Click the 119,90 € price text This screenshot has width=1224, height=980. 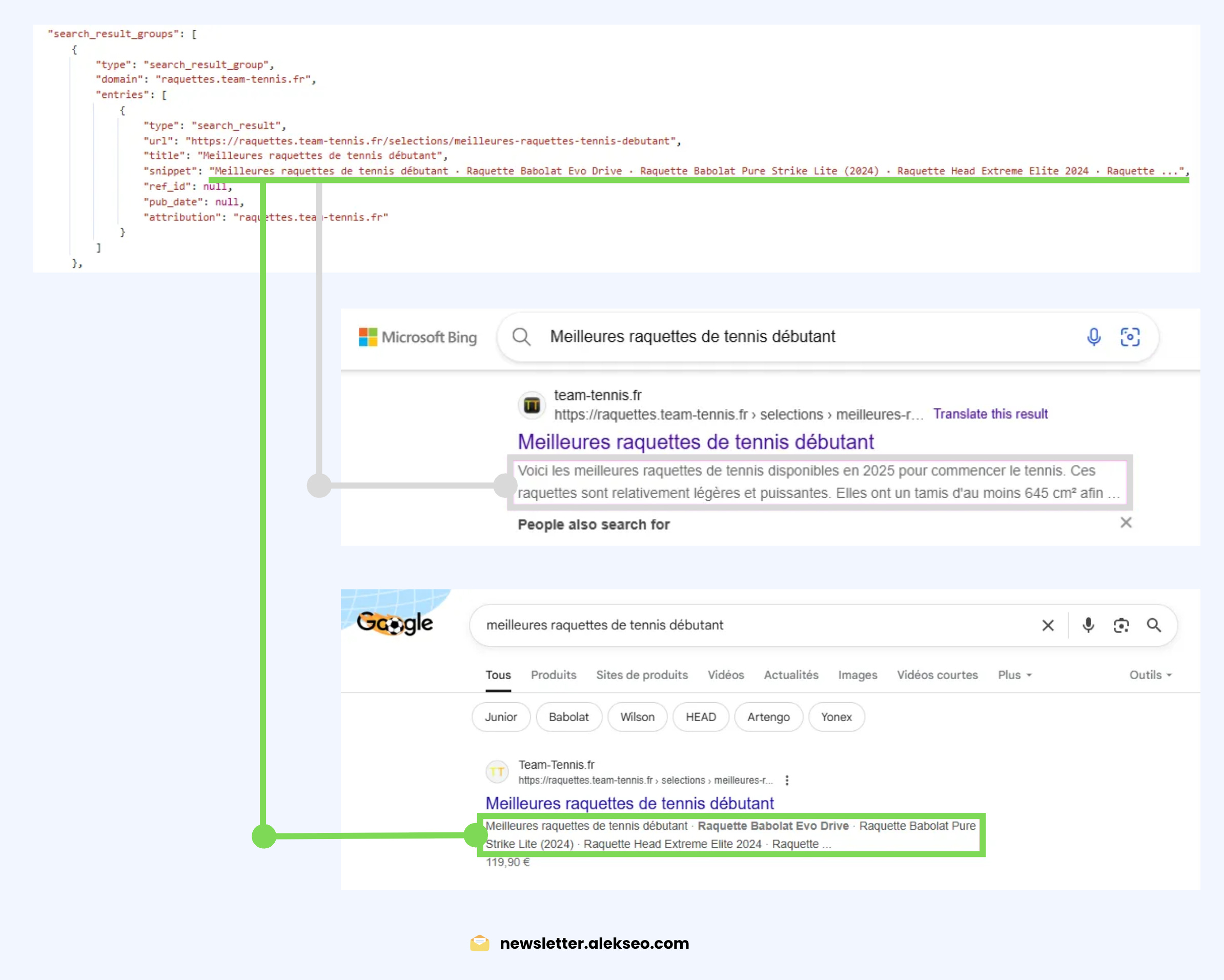(508, 862)
